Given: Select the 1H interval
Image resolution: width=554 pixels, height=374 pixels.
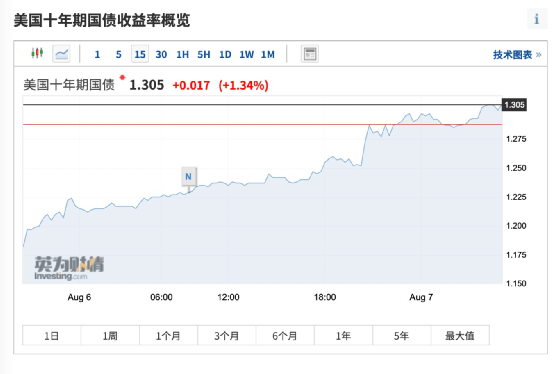Looking at the screenshot, I should [182, 54].
